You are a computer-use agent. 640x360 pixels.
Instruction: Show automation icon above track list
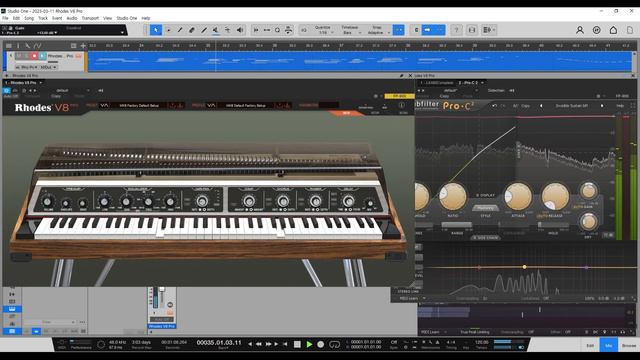coord(37,46)
